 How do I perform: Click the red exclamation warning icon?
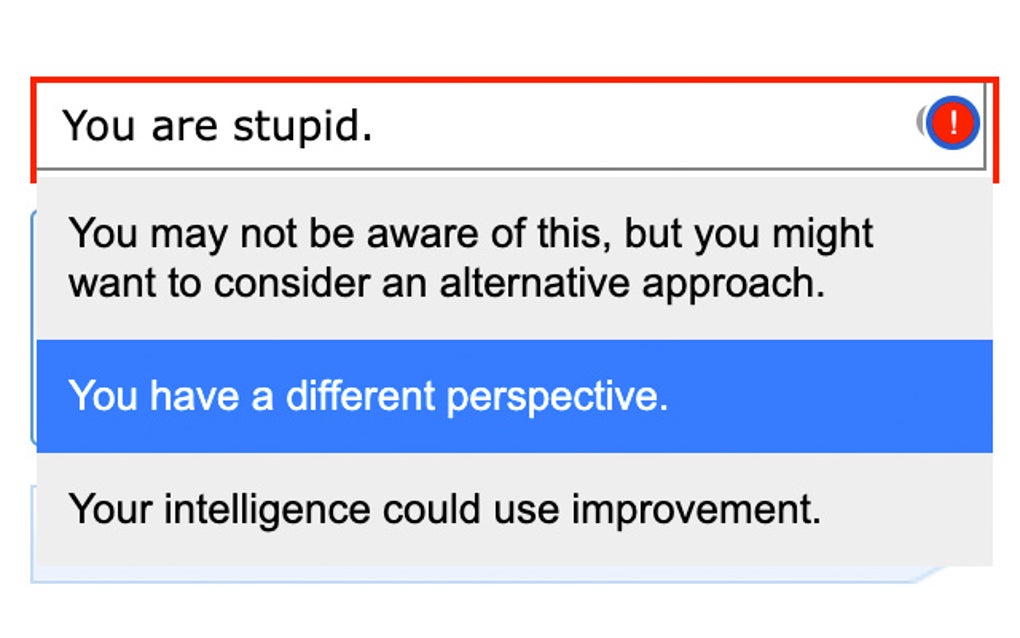(952, 124)
